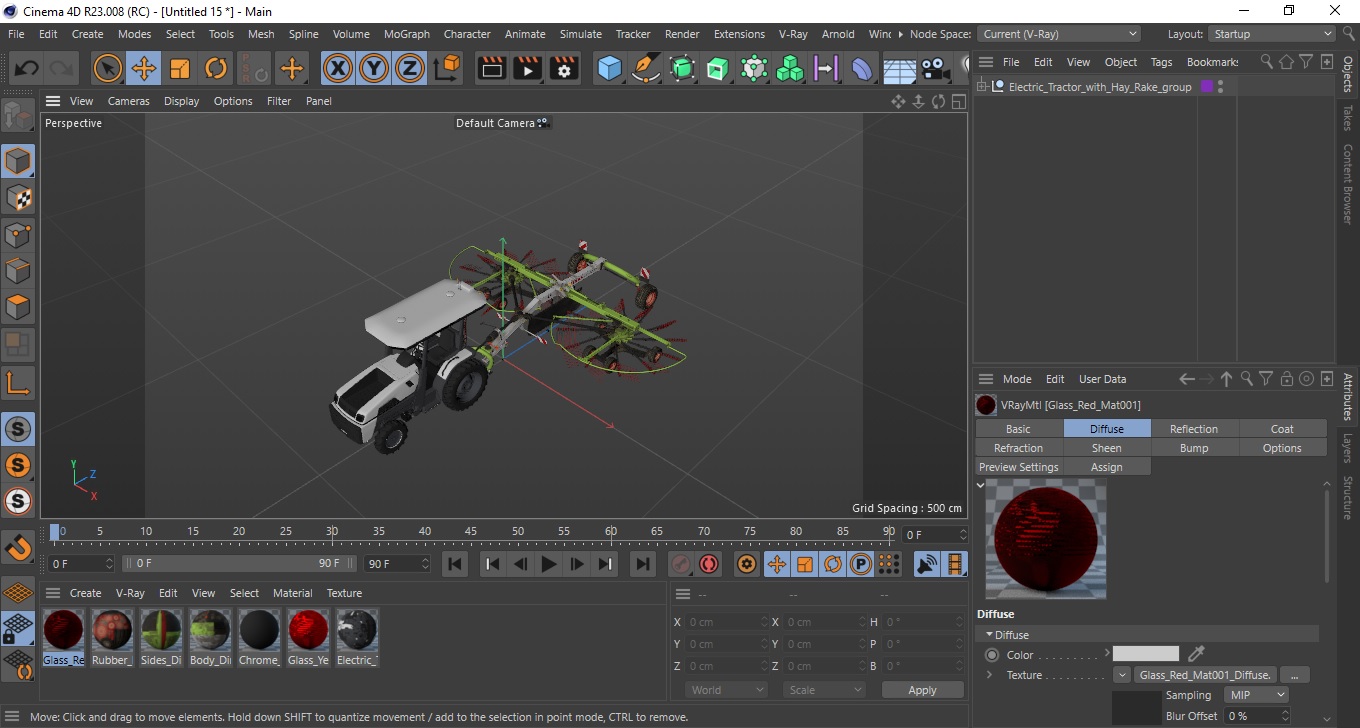Activate the Rotate tool in top toolbar
Screen dimensions: 1360x728
click(216, 69)
